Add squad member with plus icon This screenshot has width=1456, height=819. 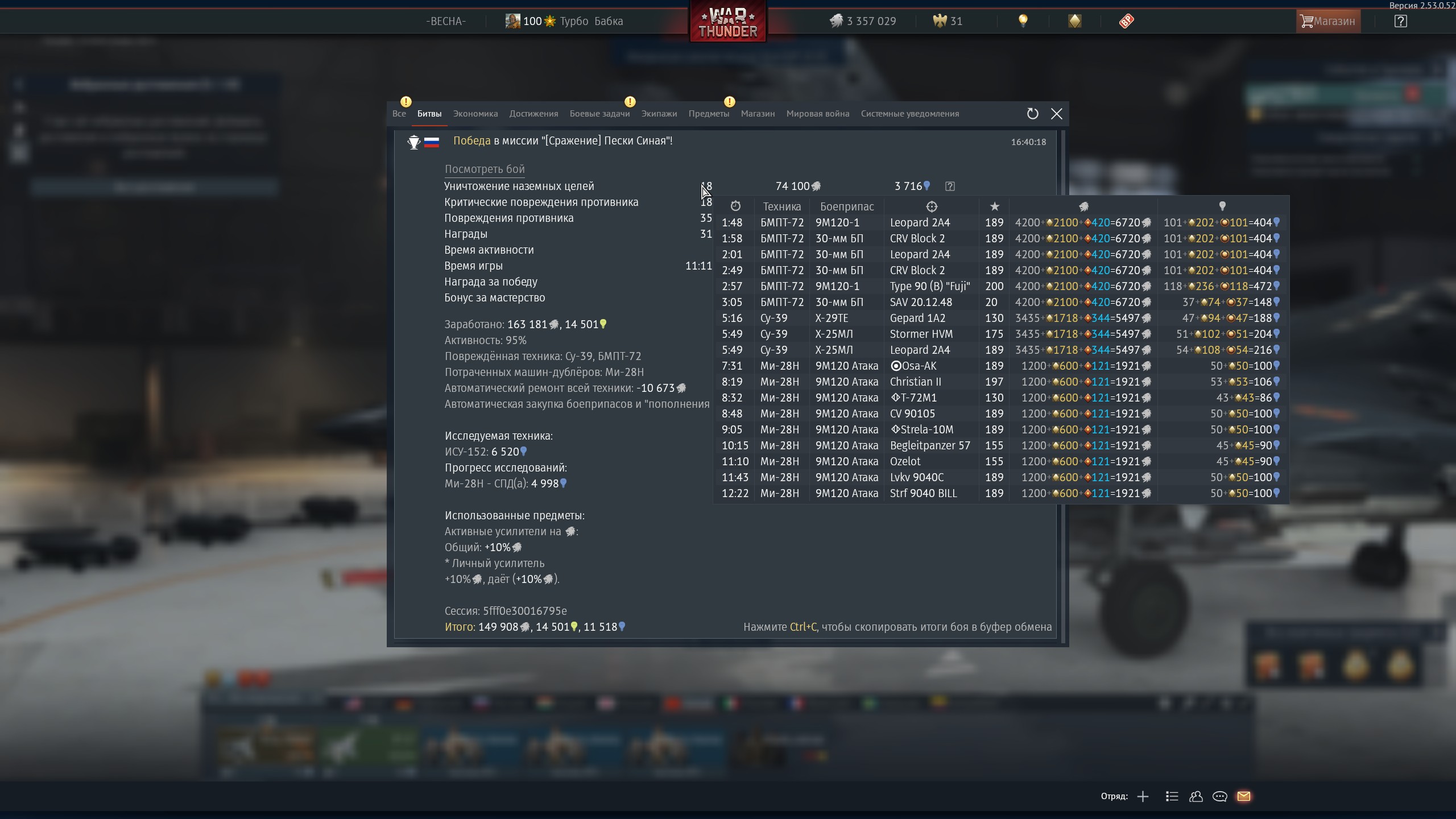coord(1143,796)
